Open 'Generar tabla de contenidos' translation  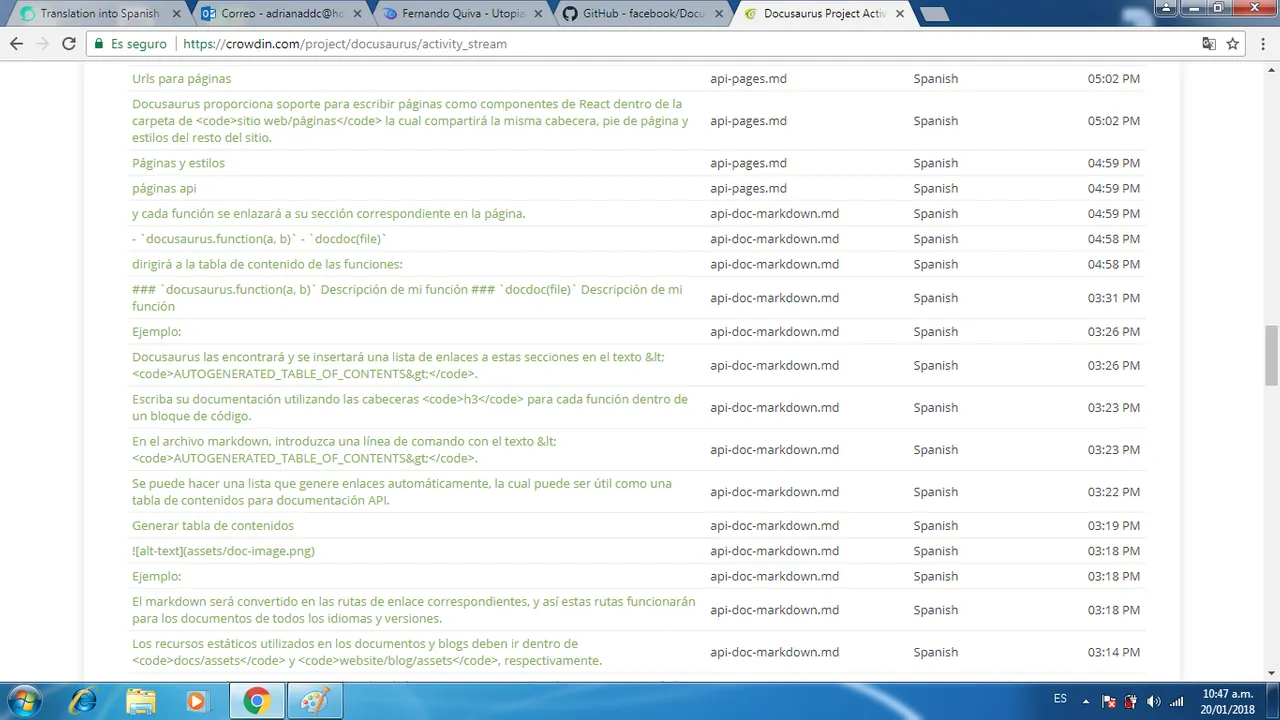213,525
